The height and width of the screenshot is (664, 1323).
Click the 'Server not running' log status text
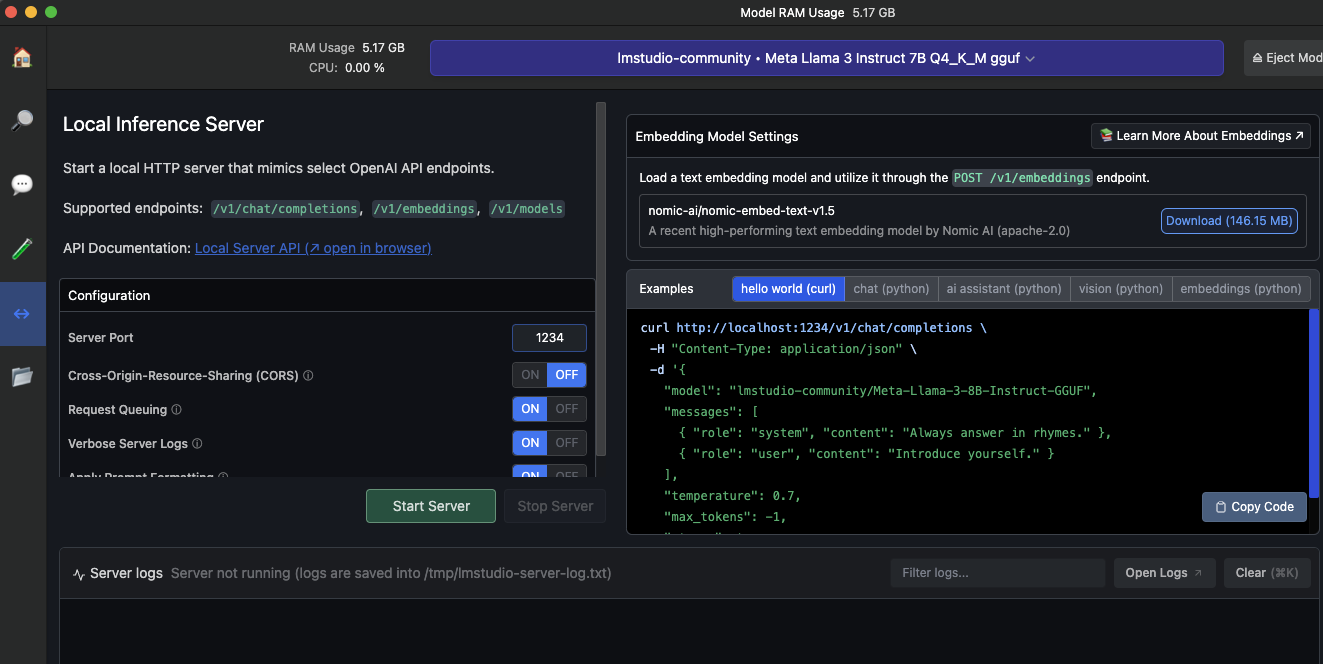391,573
